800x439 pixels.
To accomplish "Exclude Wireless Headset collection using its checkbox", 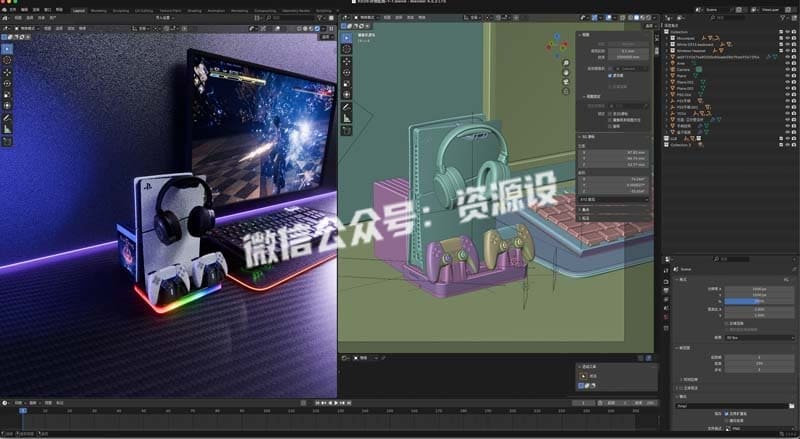I will pos(781,51).
